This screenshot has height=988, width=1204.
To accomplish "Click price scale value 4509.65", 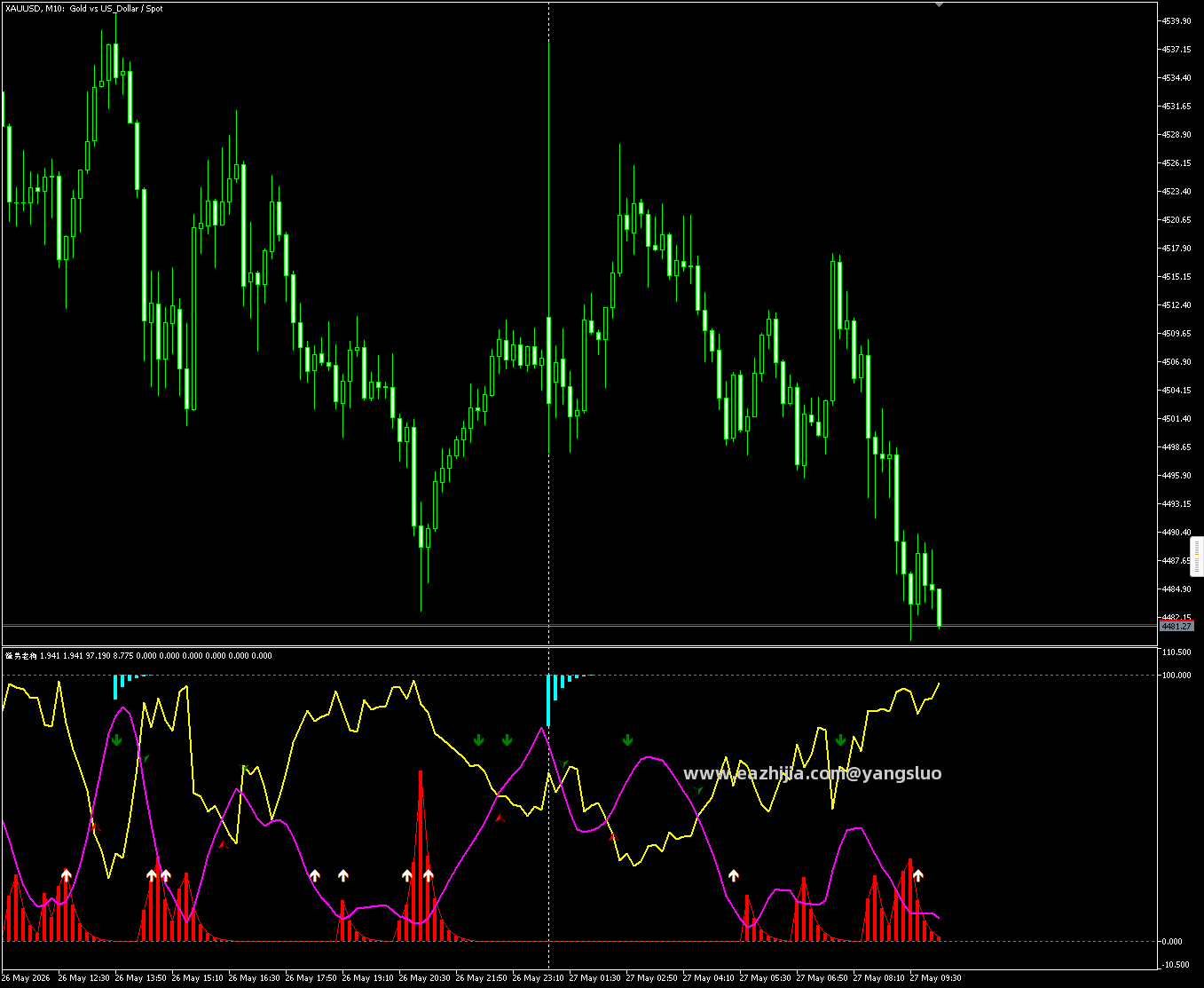I will coord(1176,333).
